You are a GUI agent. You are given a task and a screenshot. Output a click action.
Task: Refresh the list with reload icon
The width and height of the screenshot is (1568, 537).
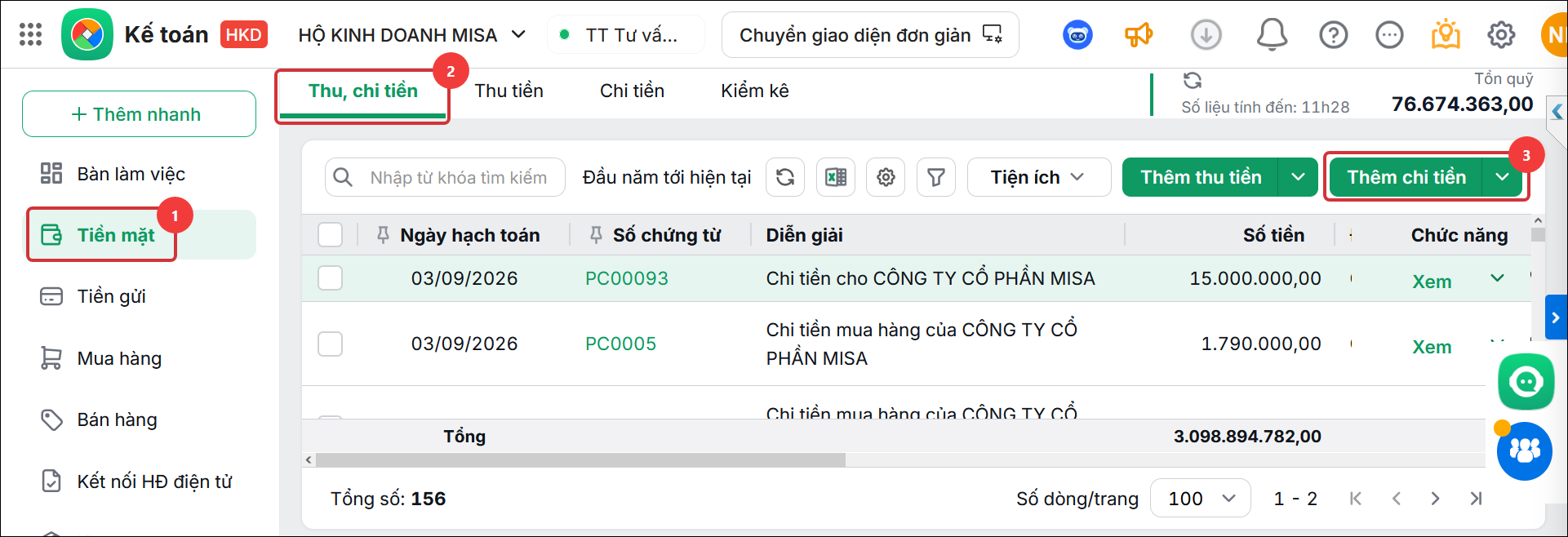tap(785, 177)
